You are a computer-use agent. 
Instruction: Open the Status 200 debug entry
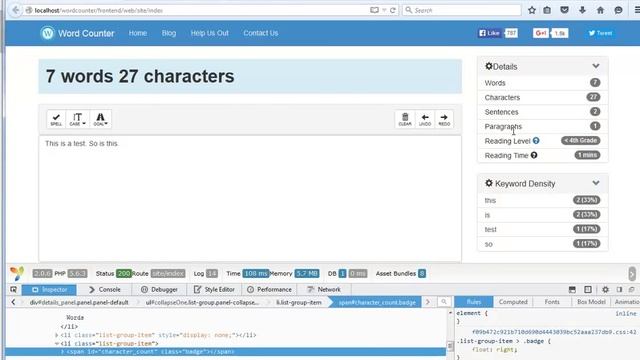coord(113,273)
